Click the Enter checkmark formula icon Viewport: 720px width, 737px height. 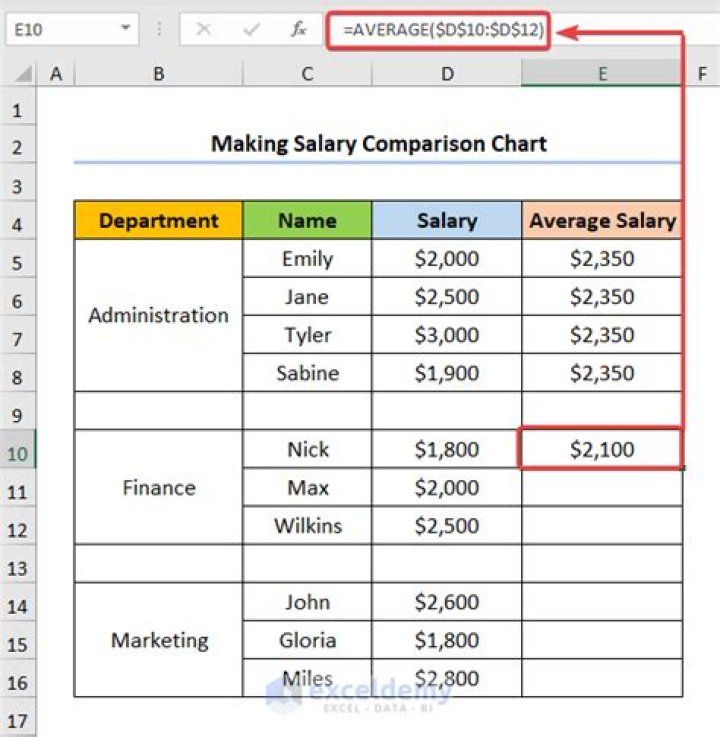tap(252, 30)
